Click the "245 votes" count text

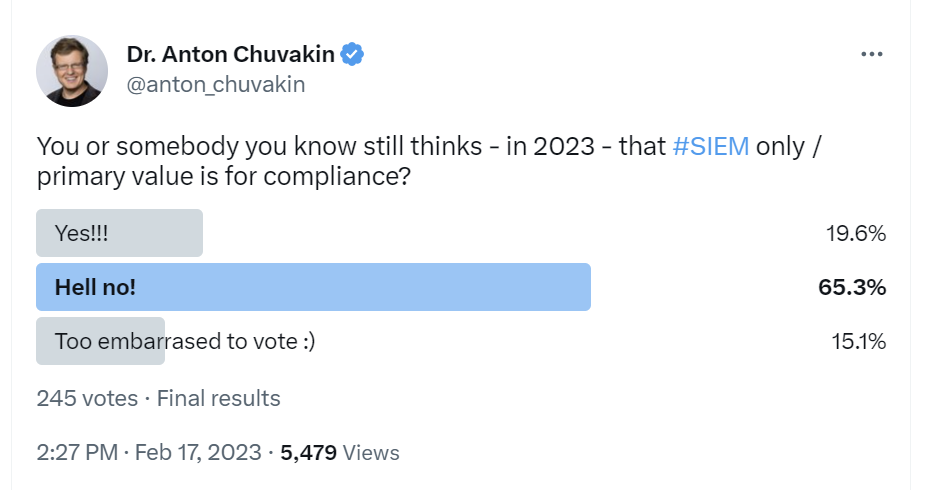click(87, 399)
